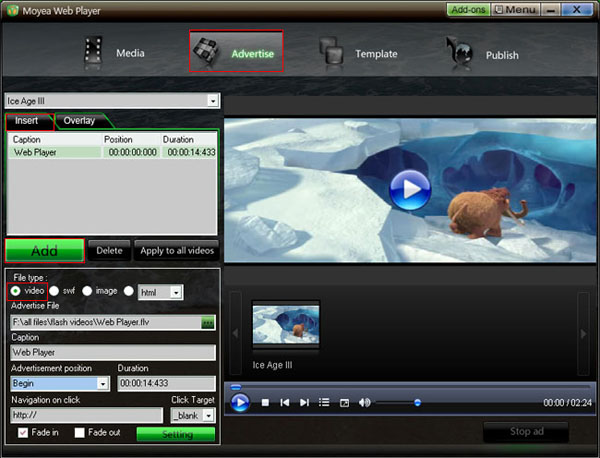Mute audio with the speaker icon
Image resolution: width=600 pixels, height=458 pixels.
coord(364,403)
